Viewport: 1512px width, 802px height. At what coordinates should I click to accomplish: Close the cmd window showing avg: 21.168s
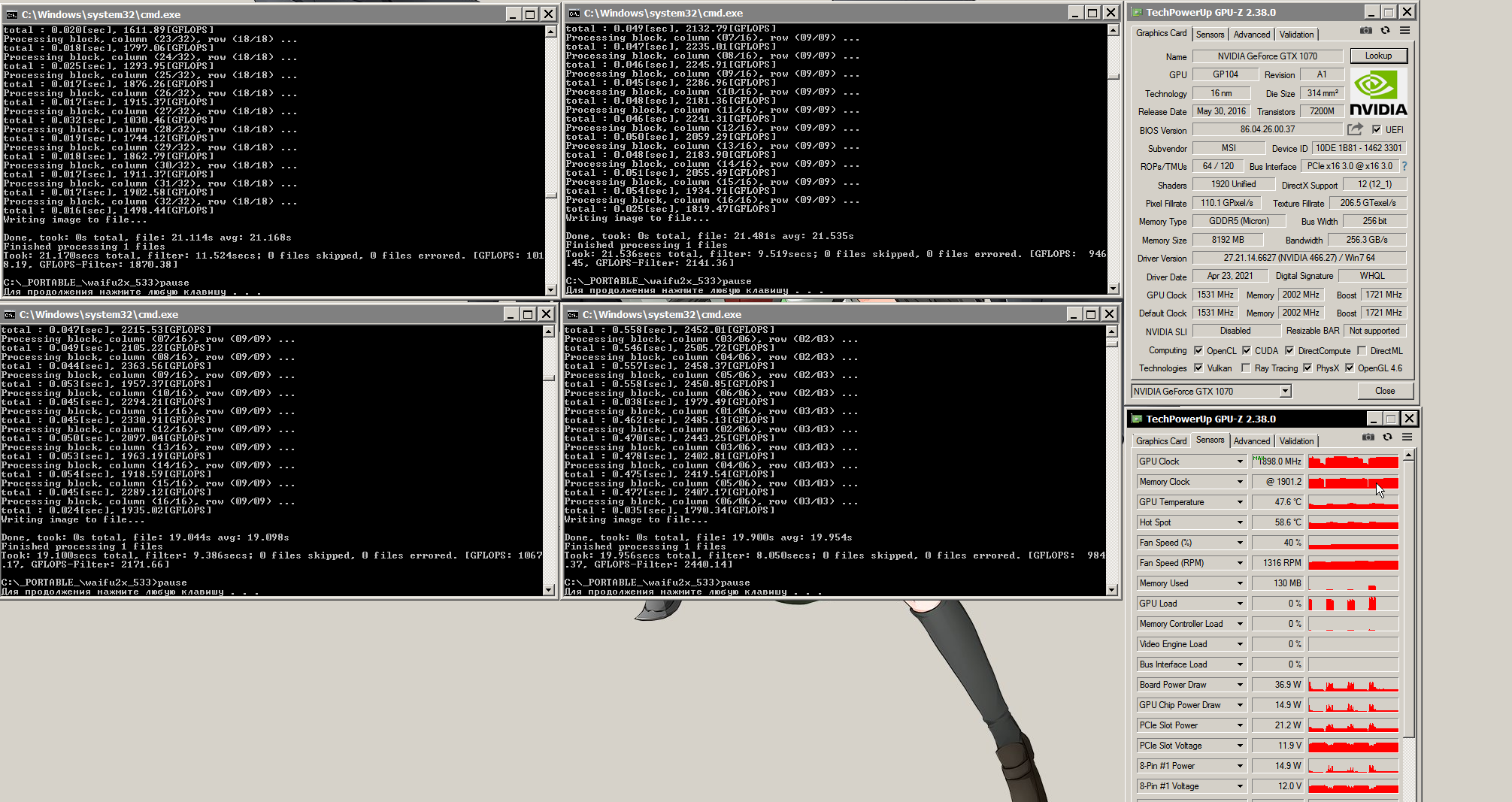click(549, 14)
